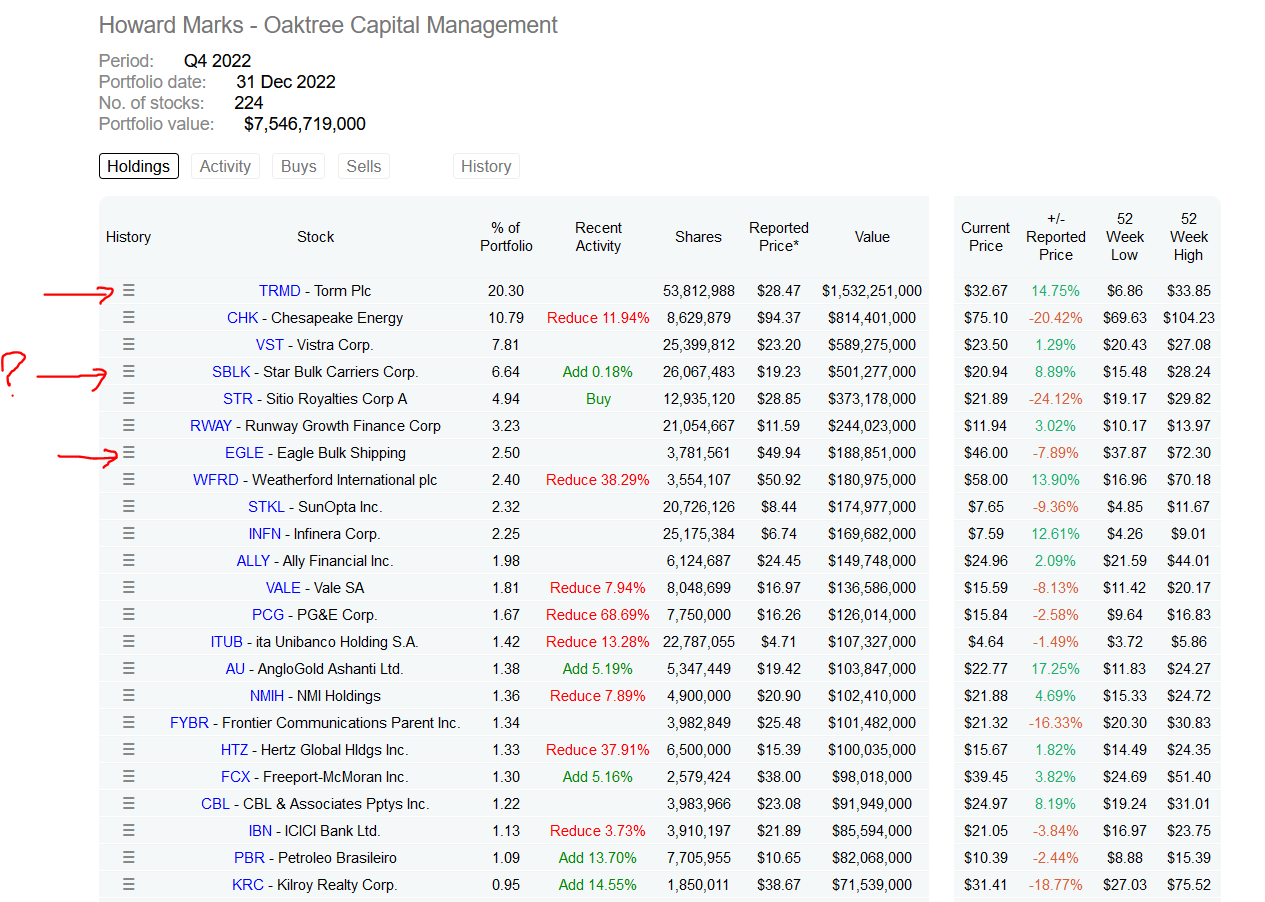Image resolution: width=1265 pixels, height=902 pixels.
Task: Sort by the Stock column header
Action: (x=316, y=237)
